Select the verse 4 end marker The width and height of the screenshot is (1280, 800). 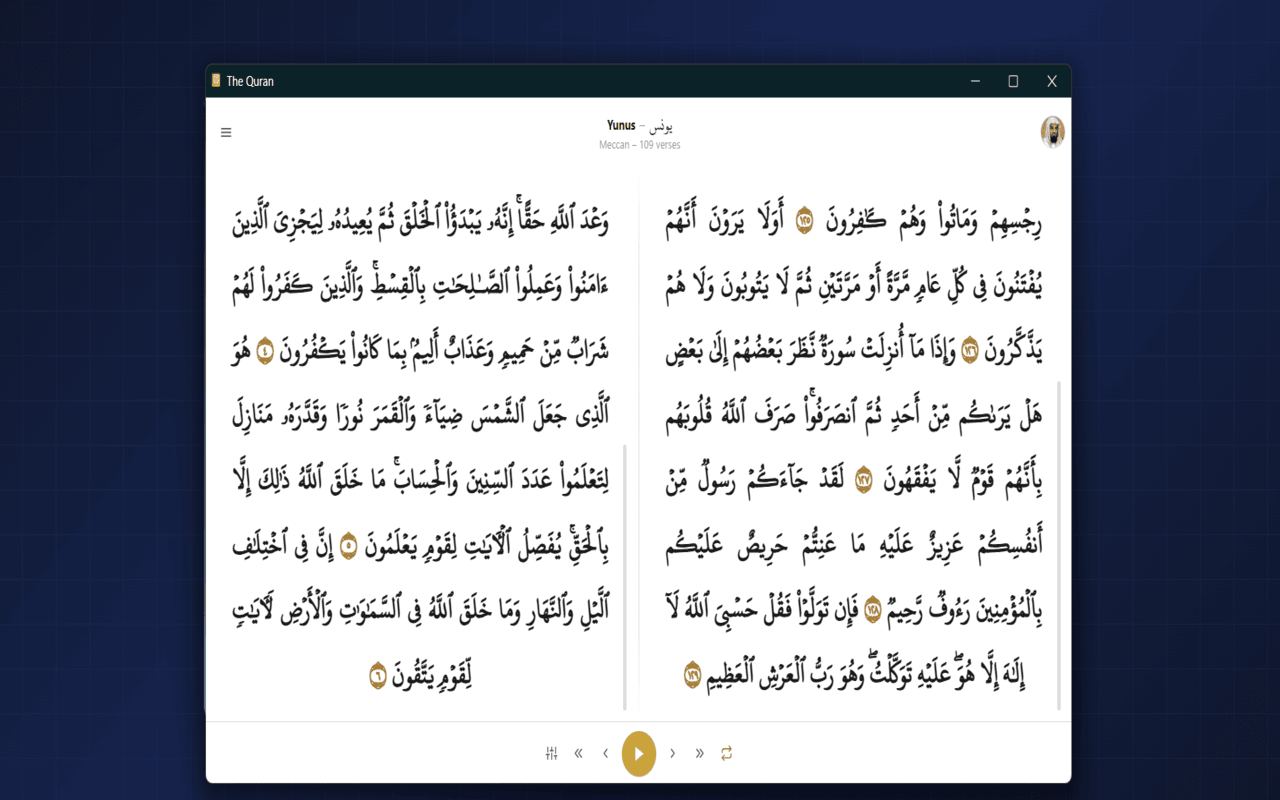pyautogui.click(x=264, y=352)
